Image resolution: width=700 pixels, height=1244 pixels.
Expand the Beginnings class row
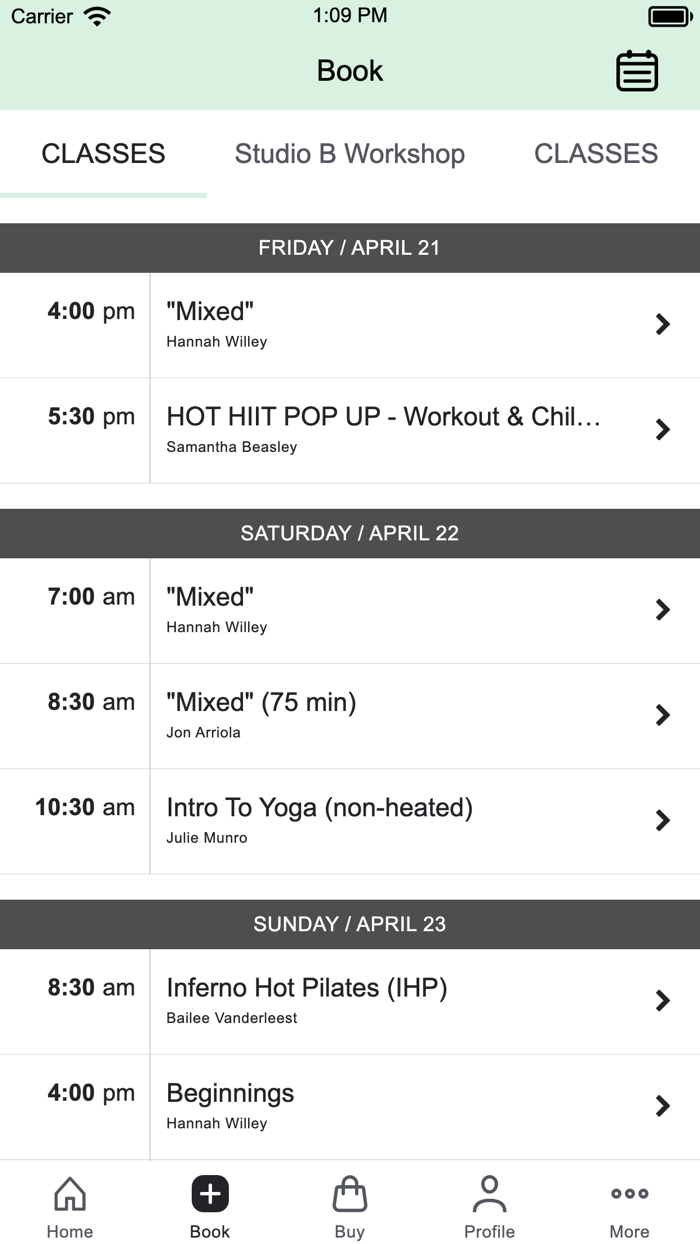tap(662, 1106)
